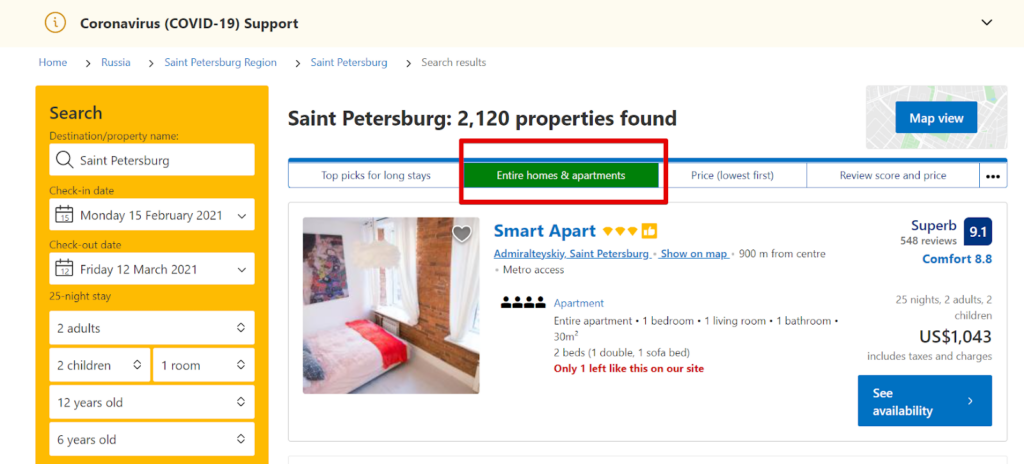Click the thumbs-up preferred partner badge
The width and height of the screenshot is (1024, 464).
click(x=649, y=231)
